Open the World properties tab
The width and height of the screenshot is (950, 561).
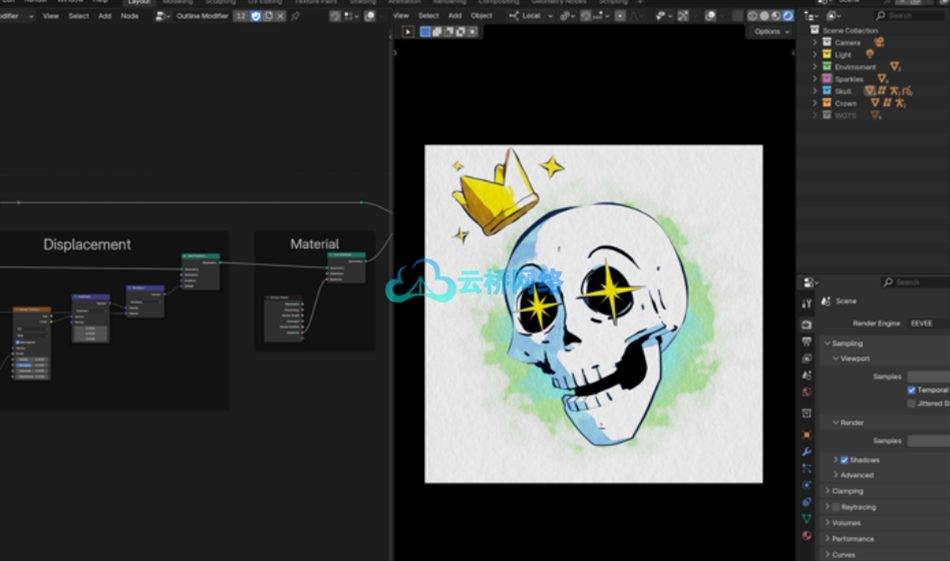(806, 392)
